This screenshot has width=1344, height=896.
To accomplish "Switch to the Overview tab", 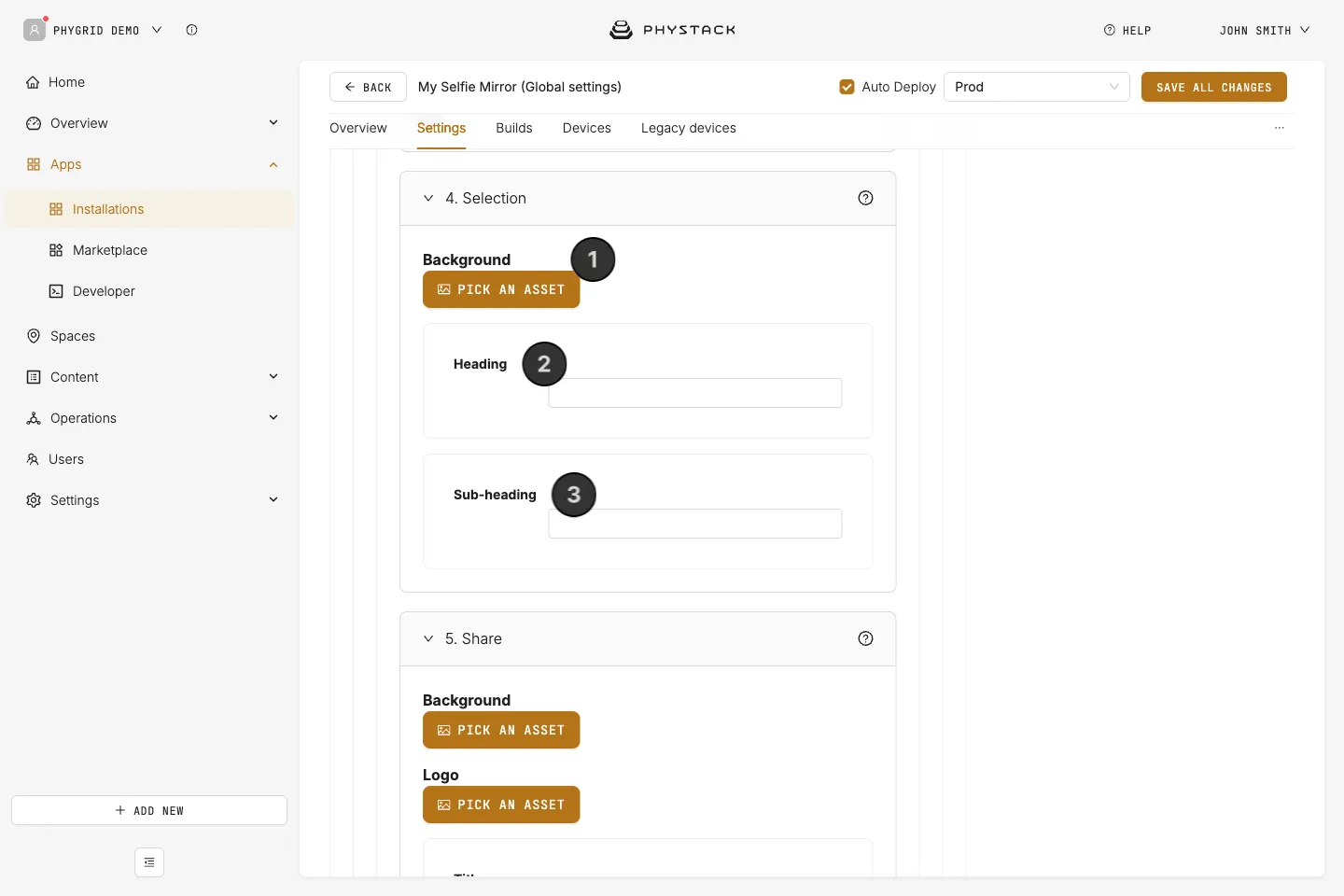I will [x=358, y=128].
